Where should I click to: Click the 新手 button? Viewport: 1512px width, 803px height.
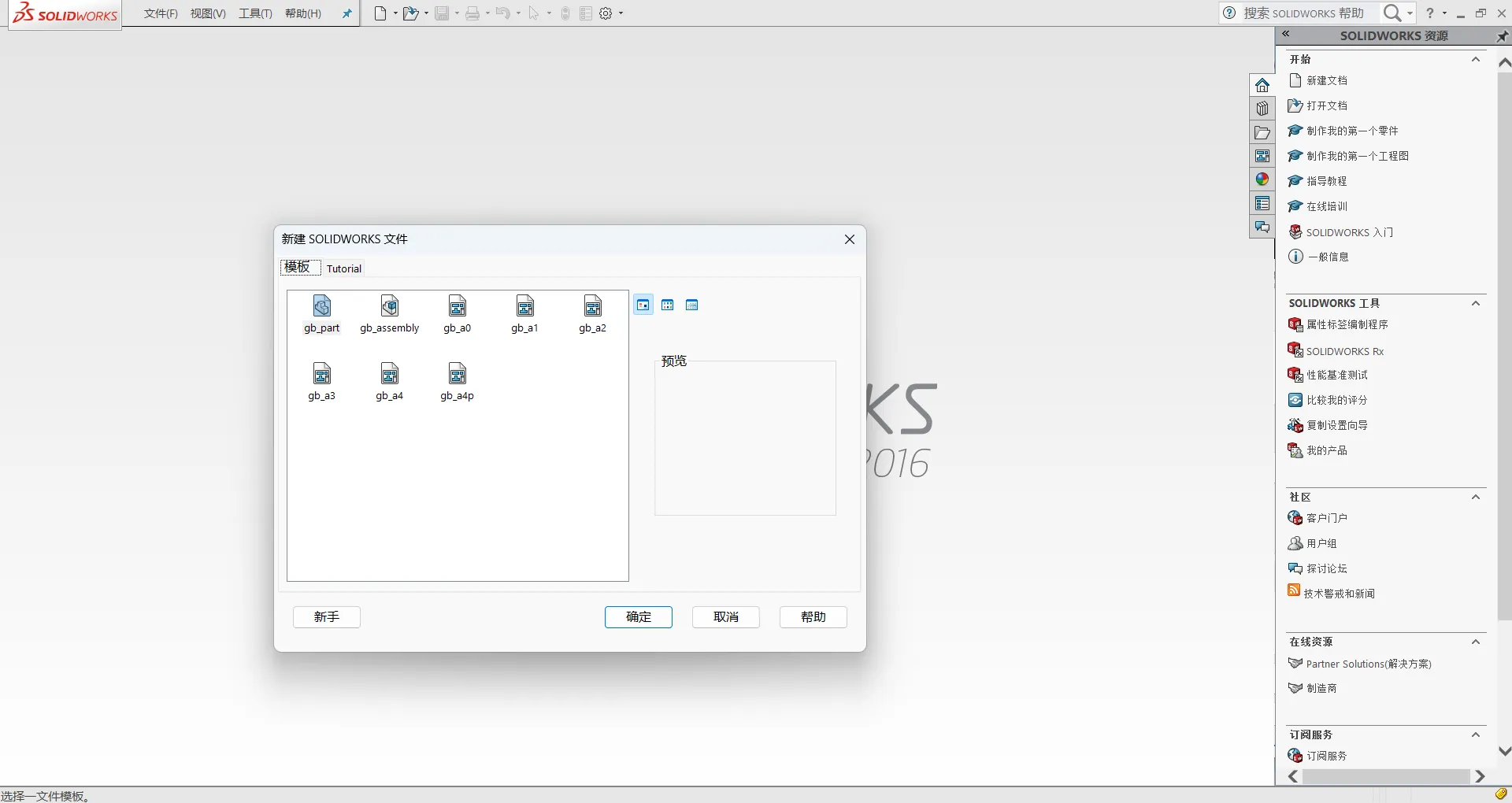(x=327, y=617)
